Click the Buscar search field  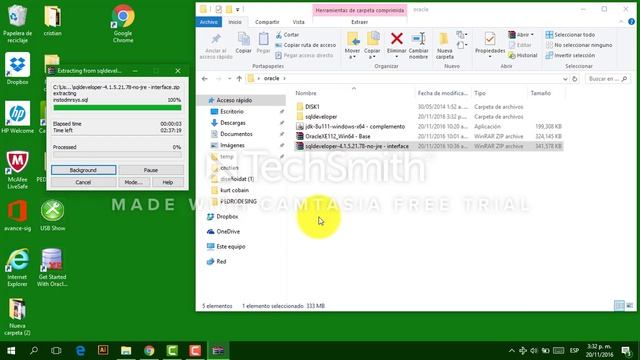(x=607, y=78)
